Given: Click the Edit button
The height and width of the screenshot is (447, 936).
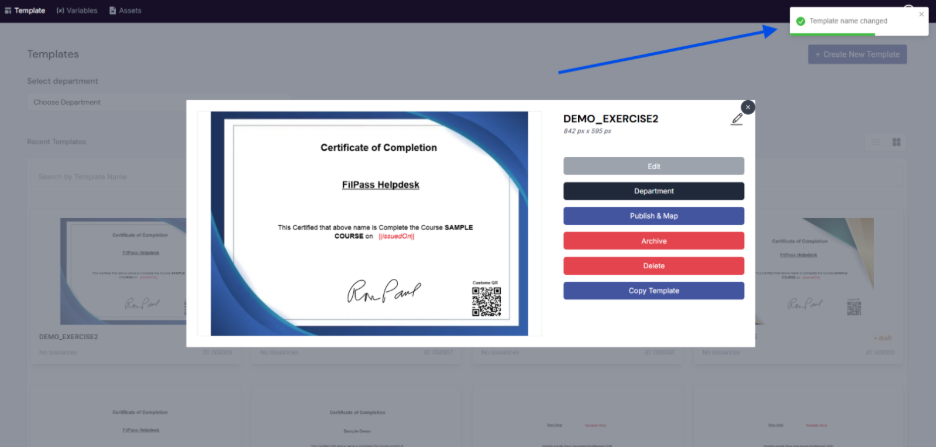Looking at the screenshot, I should click(x=654, y=166).
